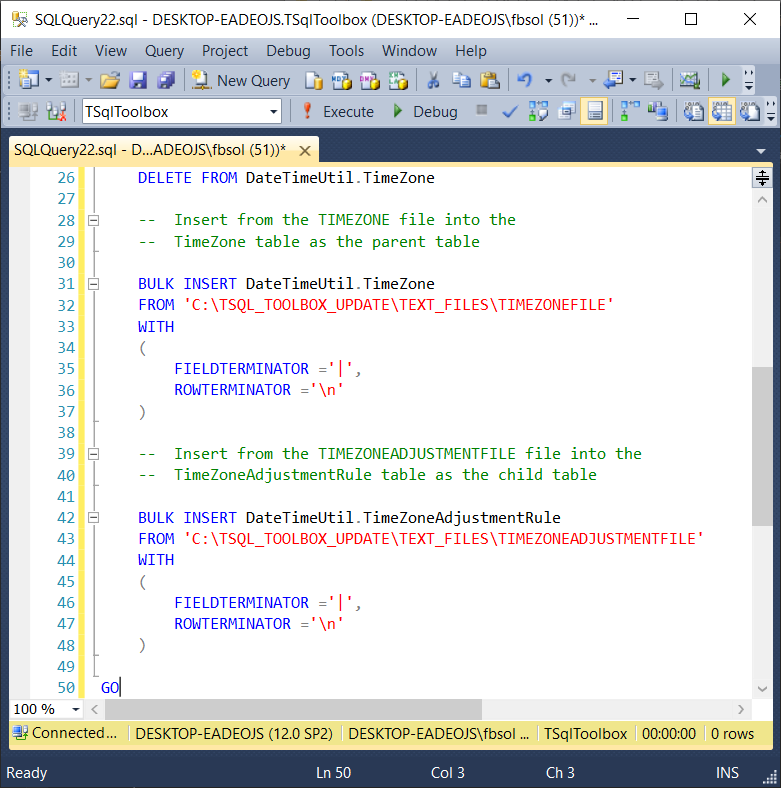Save the current query with disk icon
The image size is (781, 788).
[138, 80]
